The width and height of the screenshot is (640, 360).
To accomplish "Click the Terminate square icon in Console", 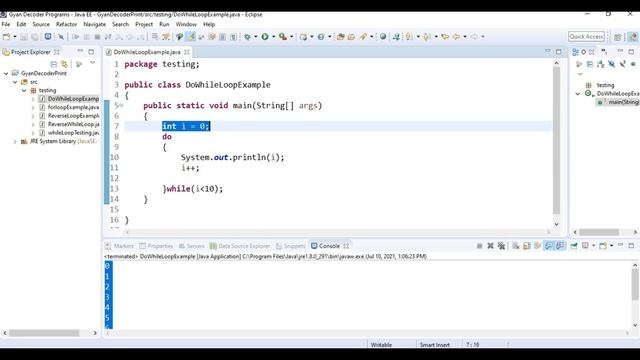I will pyautogui.click(x=480, y=246).
